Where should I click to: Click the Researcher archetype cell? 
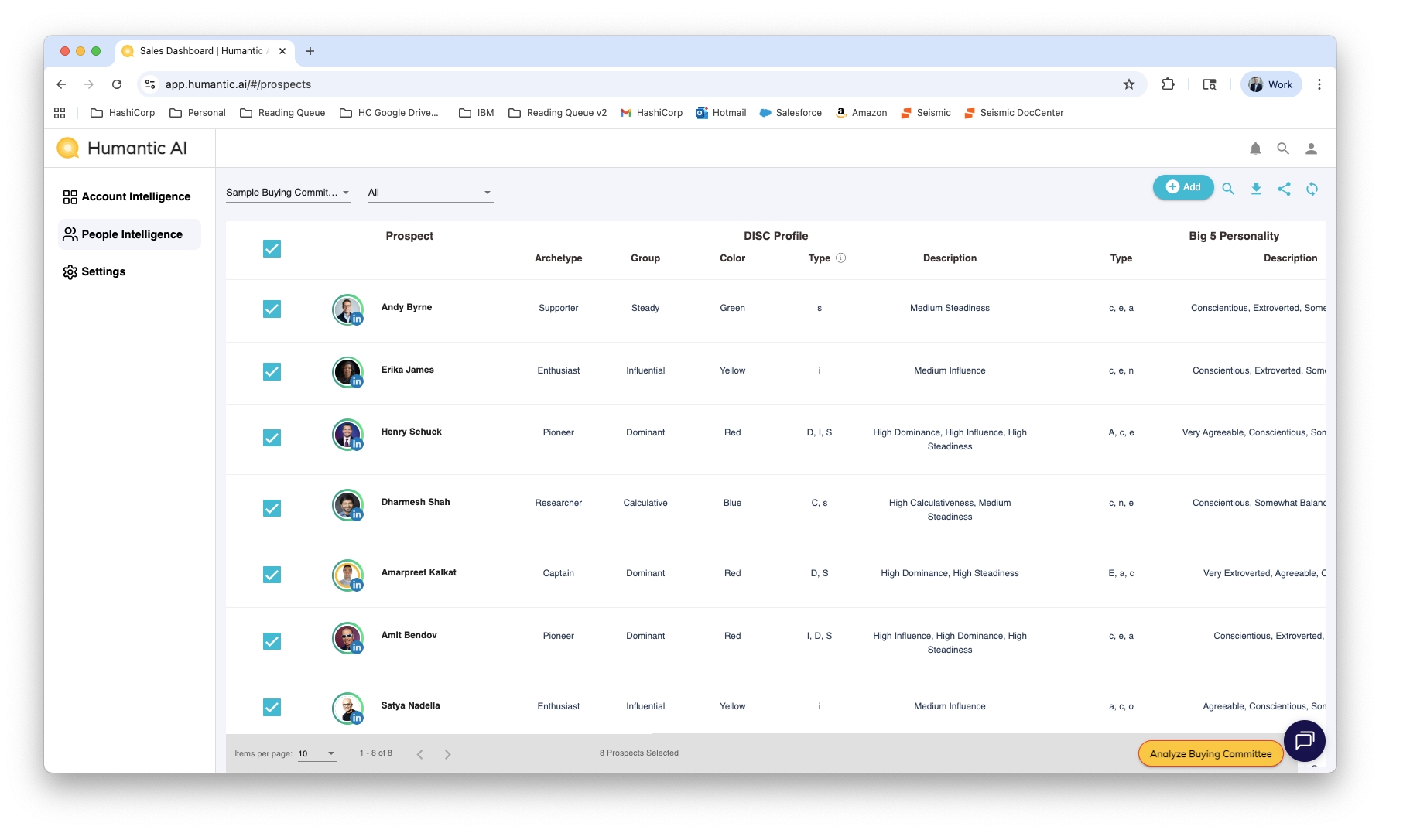tap(559, 503)
